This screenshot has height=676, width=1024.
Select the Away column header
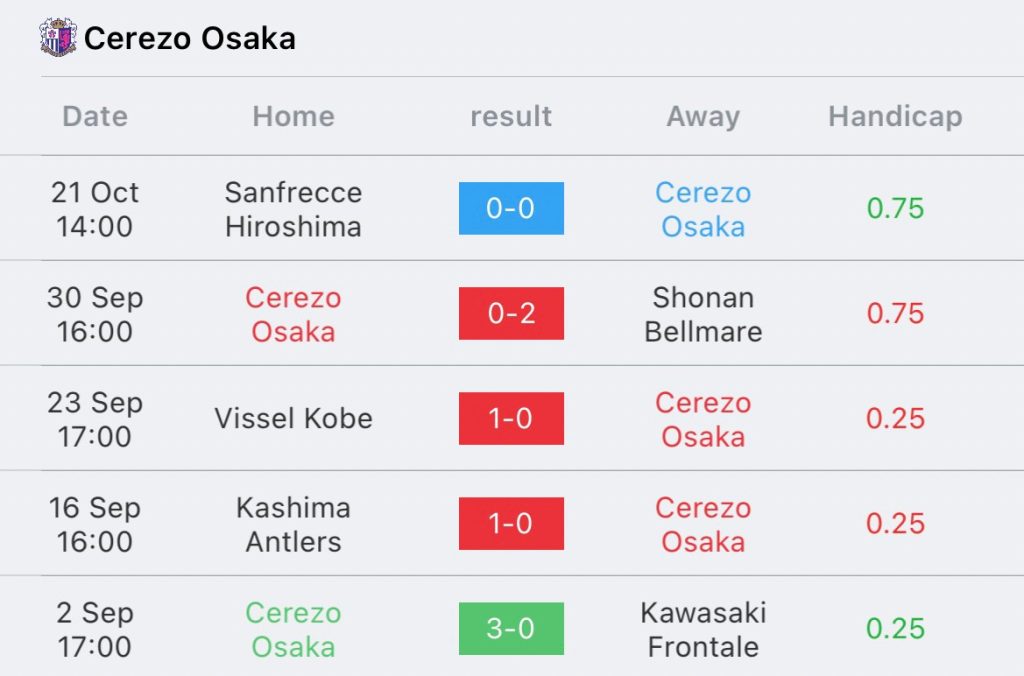pos(703,118)
